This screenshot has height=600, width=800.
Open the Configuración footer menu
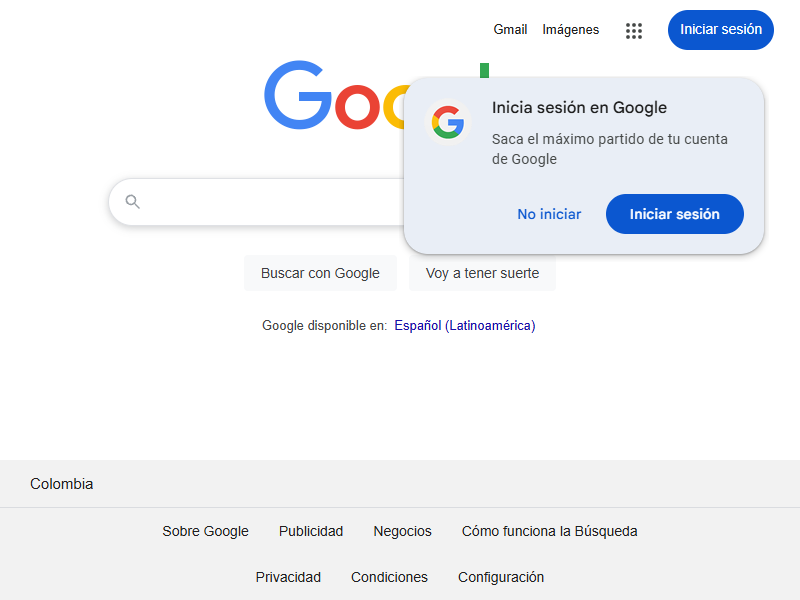pyautogui.click(x=501, y=577)
